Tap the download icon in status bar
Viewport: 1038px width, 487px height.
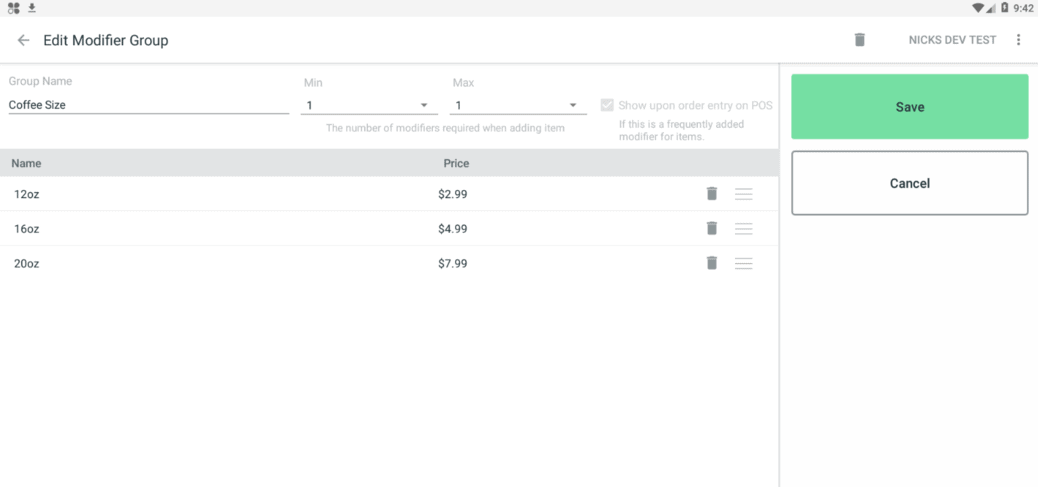click(x=32, y=8)
